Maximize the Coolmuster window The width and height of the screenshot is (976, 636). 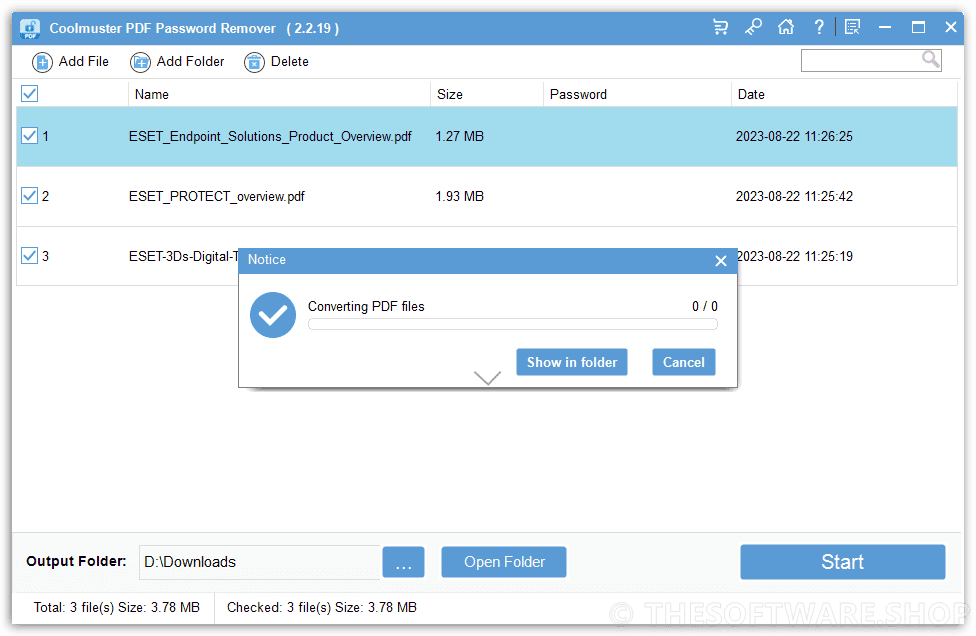coord(918,27)
